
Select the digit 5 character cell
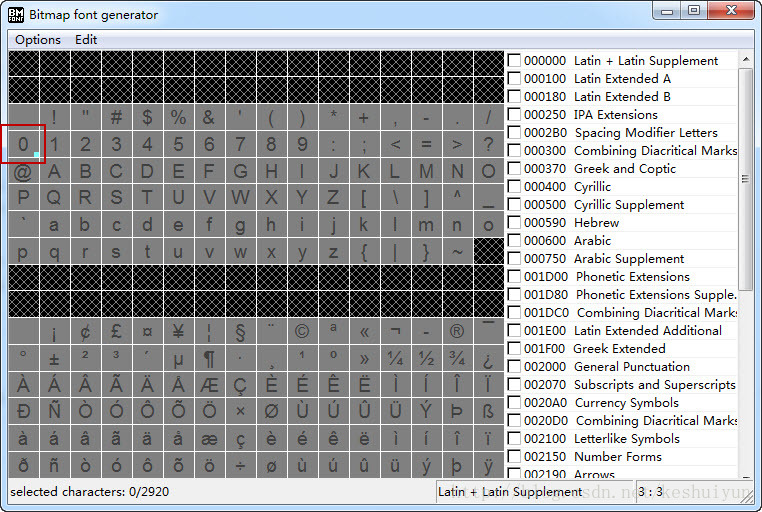tap(178, 144)
